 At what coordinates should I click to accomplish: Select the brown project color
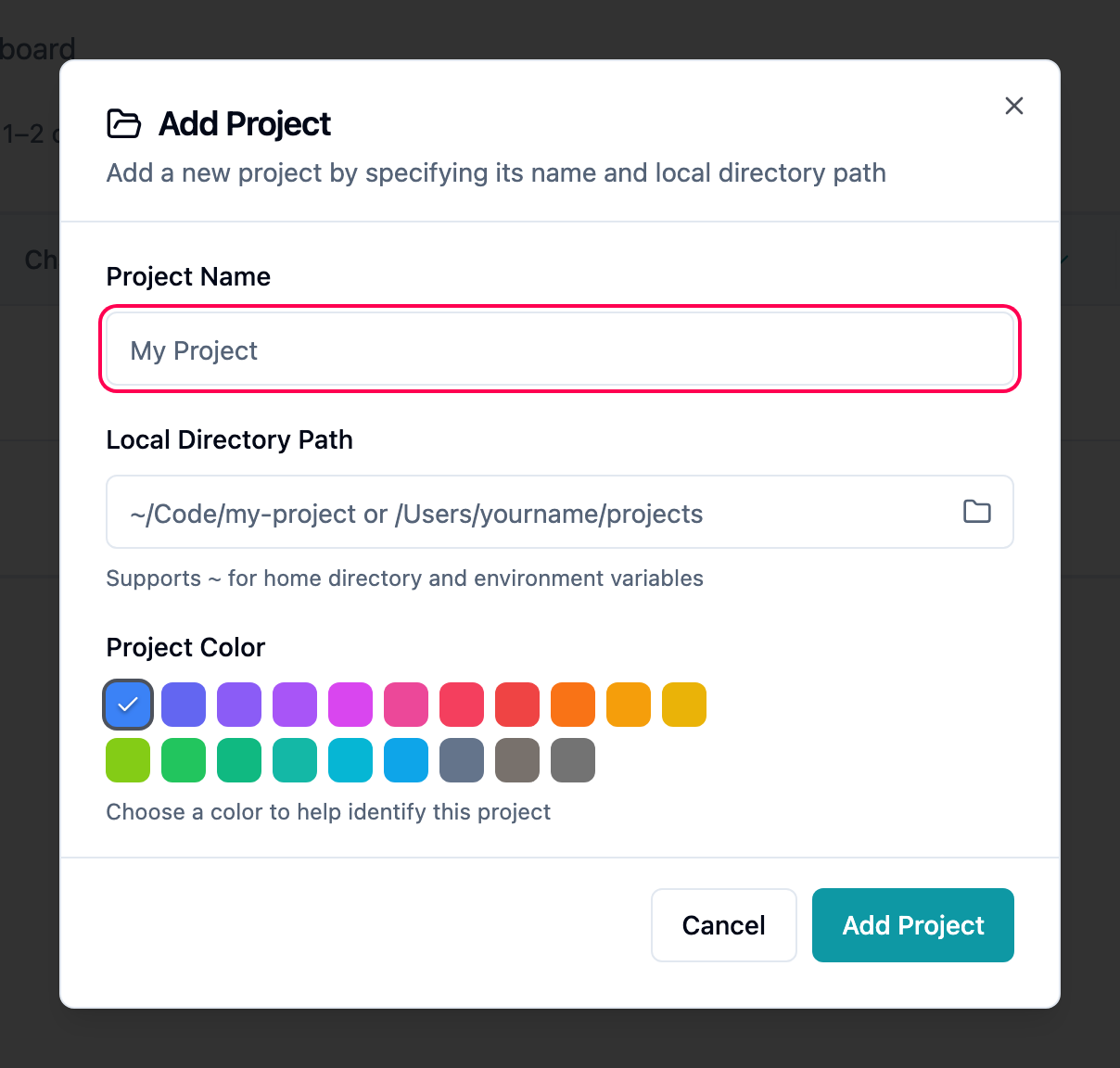(x=517, y=760)
